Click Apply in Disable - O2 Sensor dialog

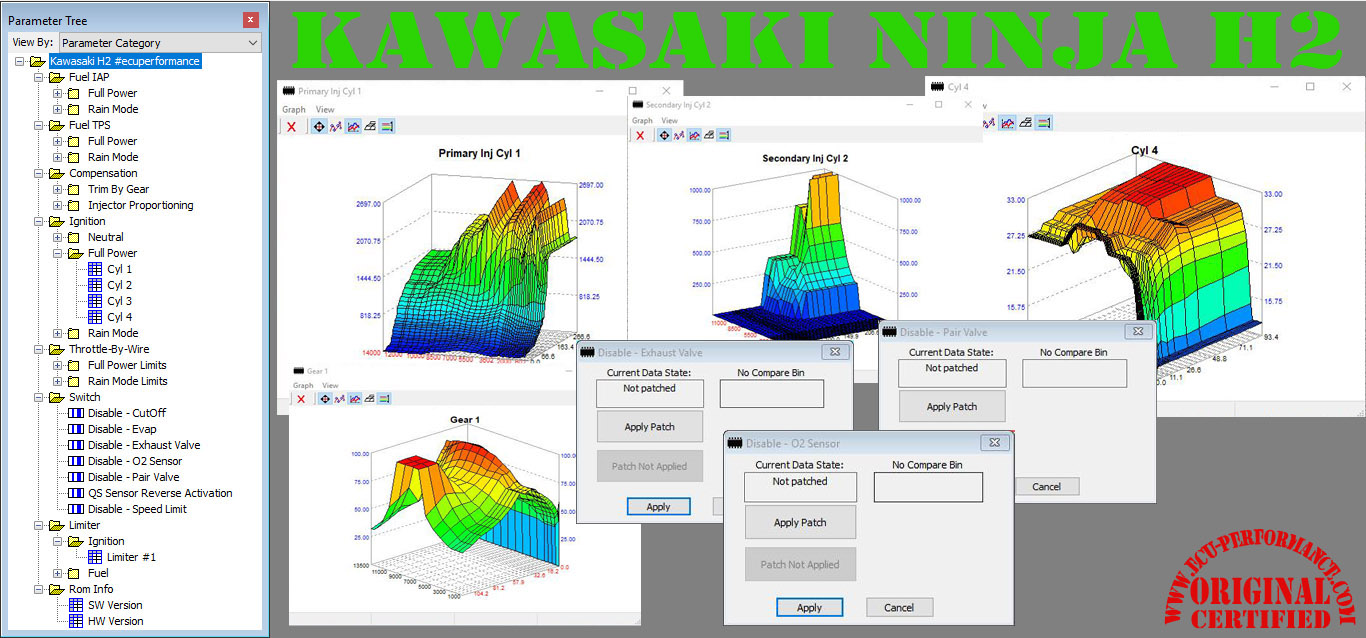(x=810, y=607)
